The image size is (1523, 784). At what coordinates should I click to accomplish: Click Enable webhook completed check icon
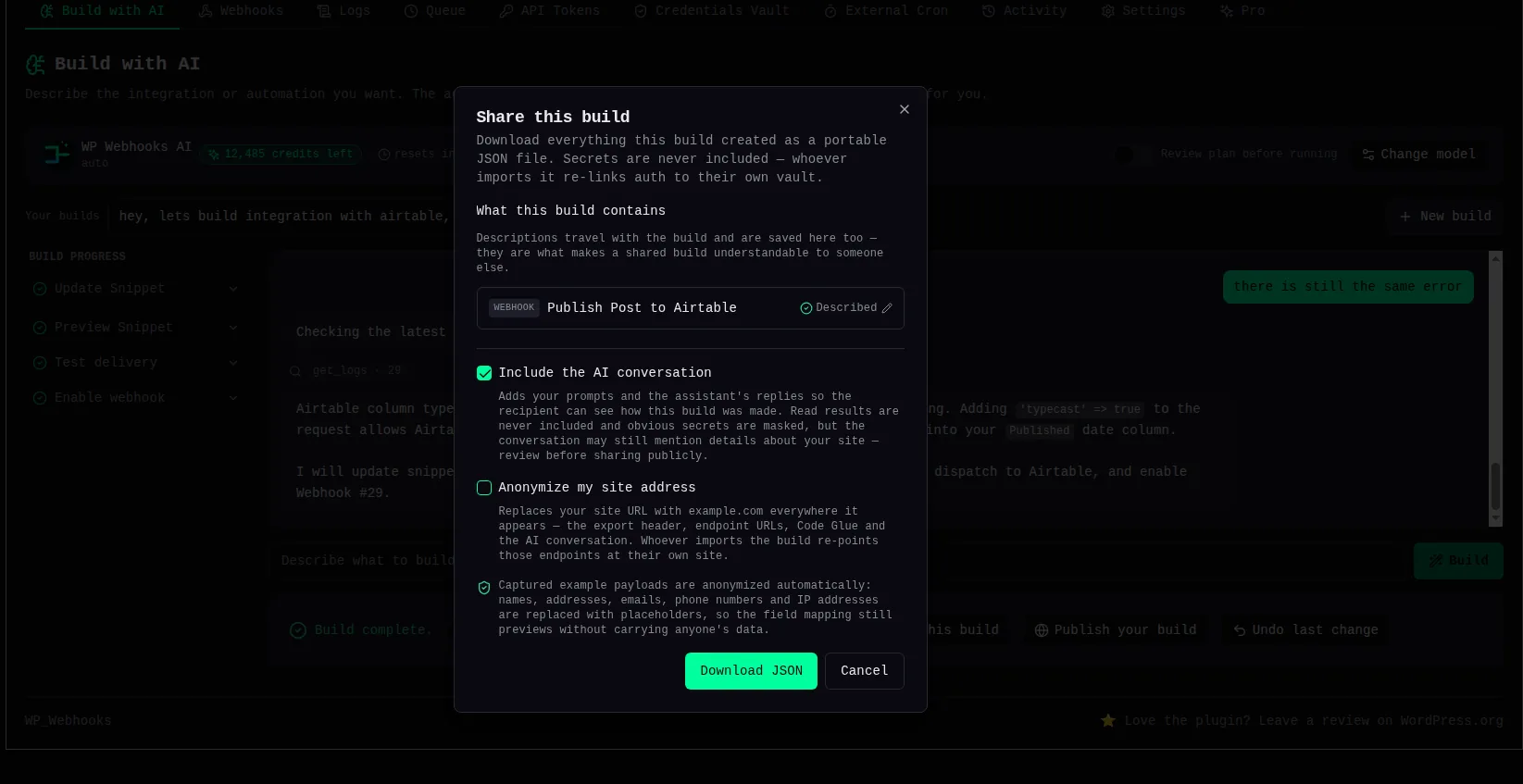click(40, 398)
